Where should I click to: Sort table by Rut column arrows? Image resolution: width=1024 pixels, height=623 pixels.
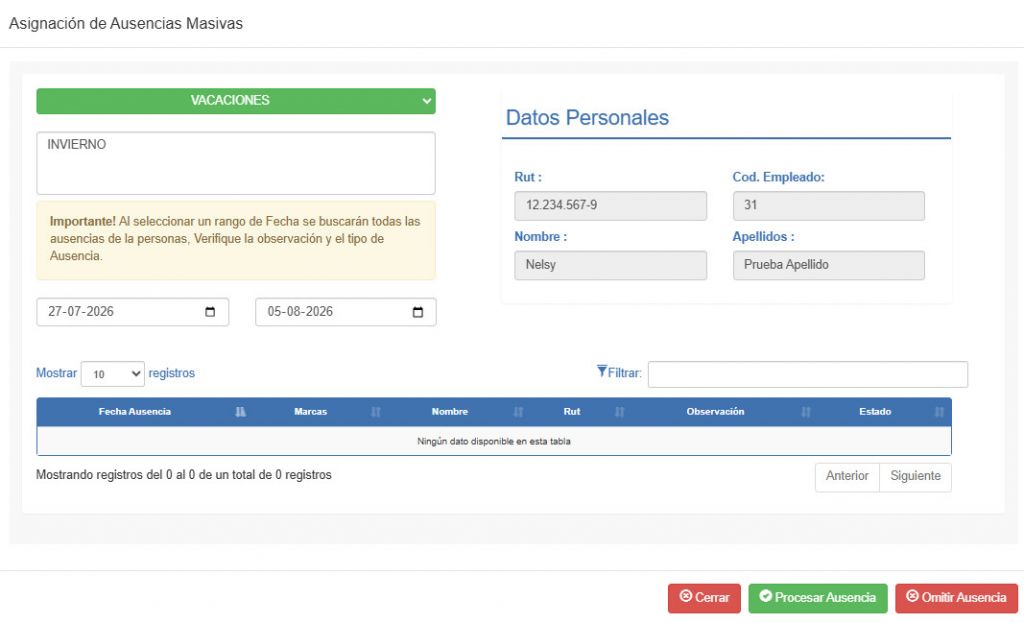[619, 412]
